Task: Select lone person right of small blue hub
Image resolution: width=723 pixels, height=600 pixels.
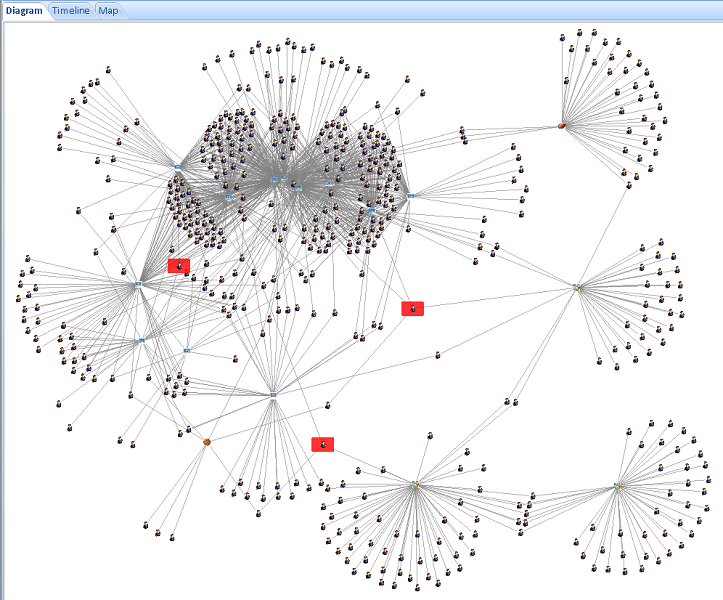Action: [x=235, y=358]
